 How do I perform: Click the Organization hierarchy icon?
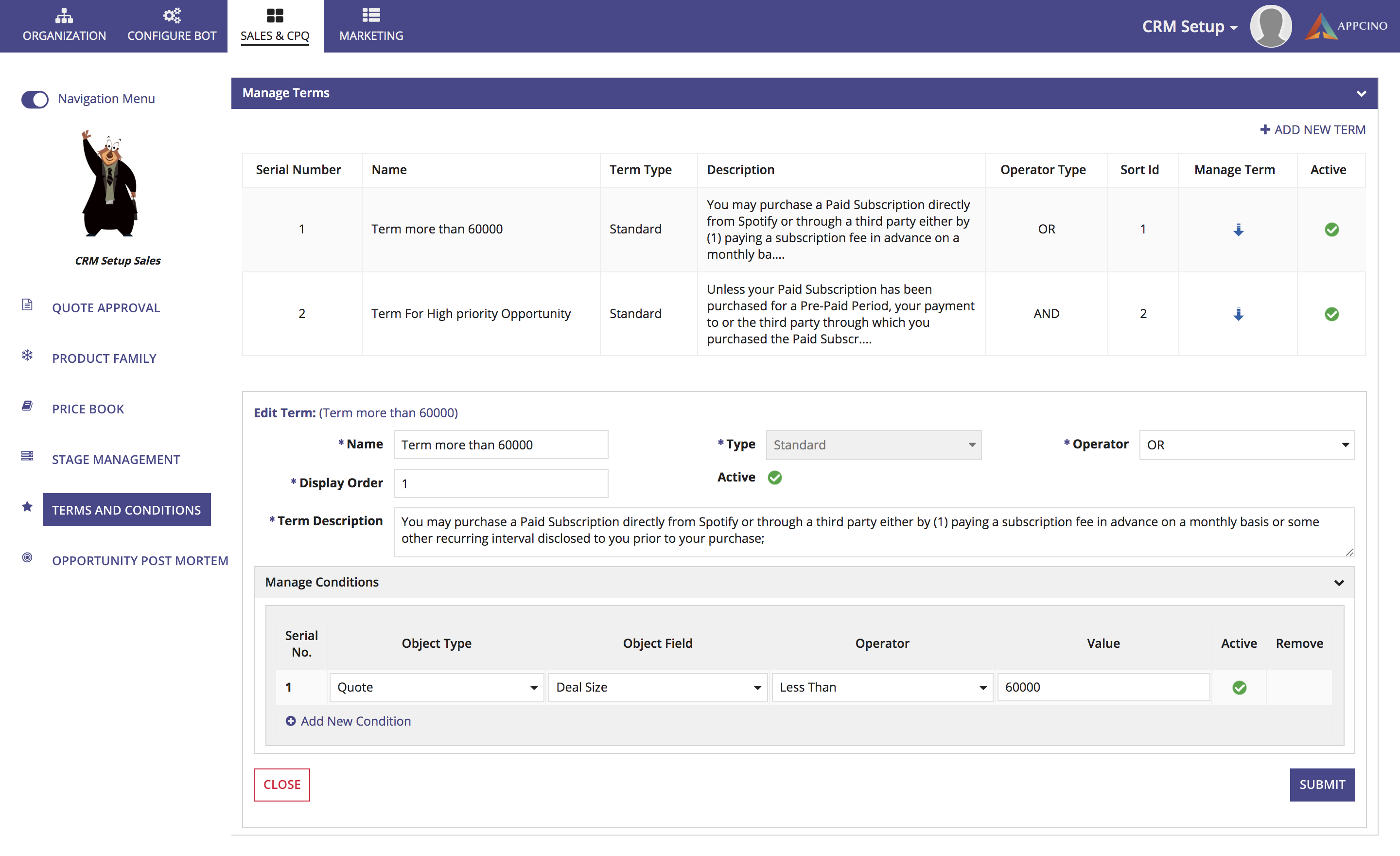[x=64, y=15]
